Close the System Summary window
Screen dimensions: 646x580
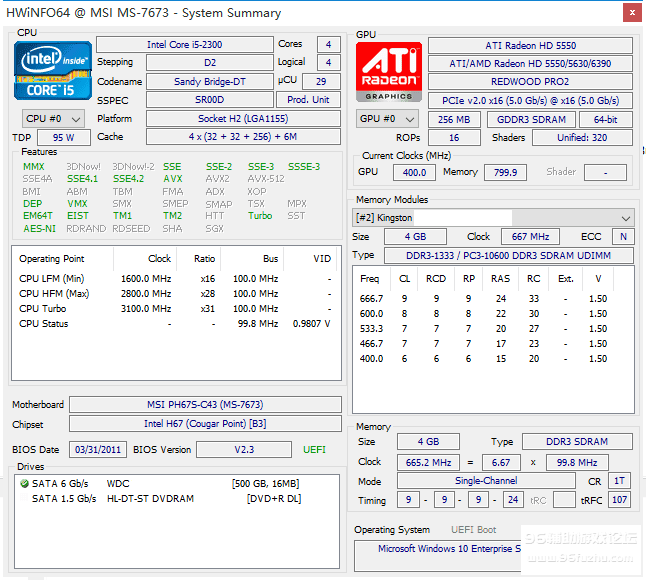pos(632,13)
